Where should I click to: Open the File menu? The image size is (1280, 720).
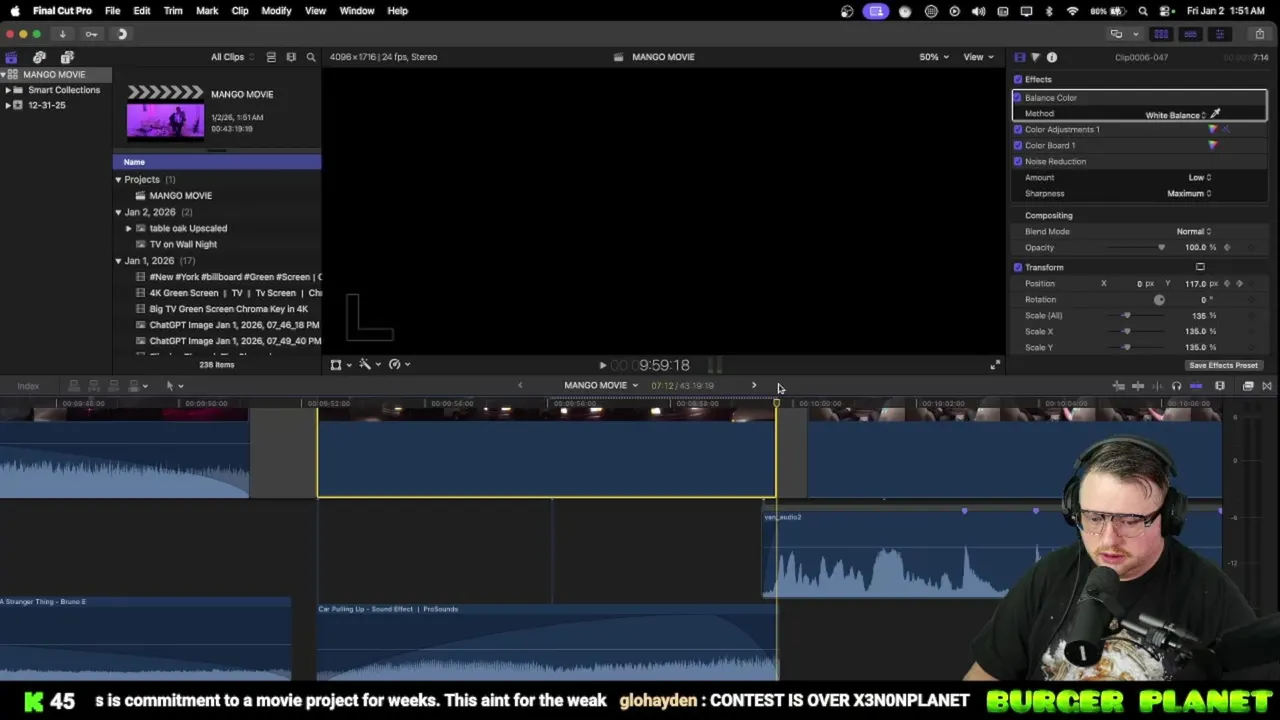coord(113,11)
